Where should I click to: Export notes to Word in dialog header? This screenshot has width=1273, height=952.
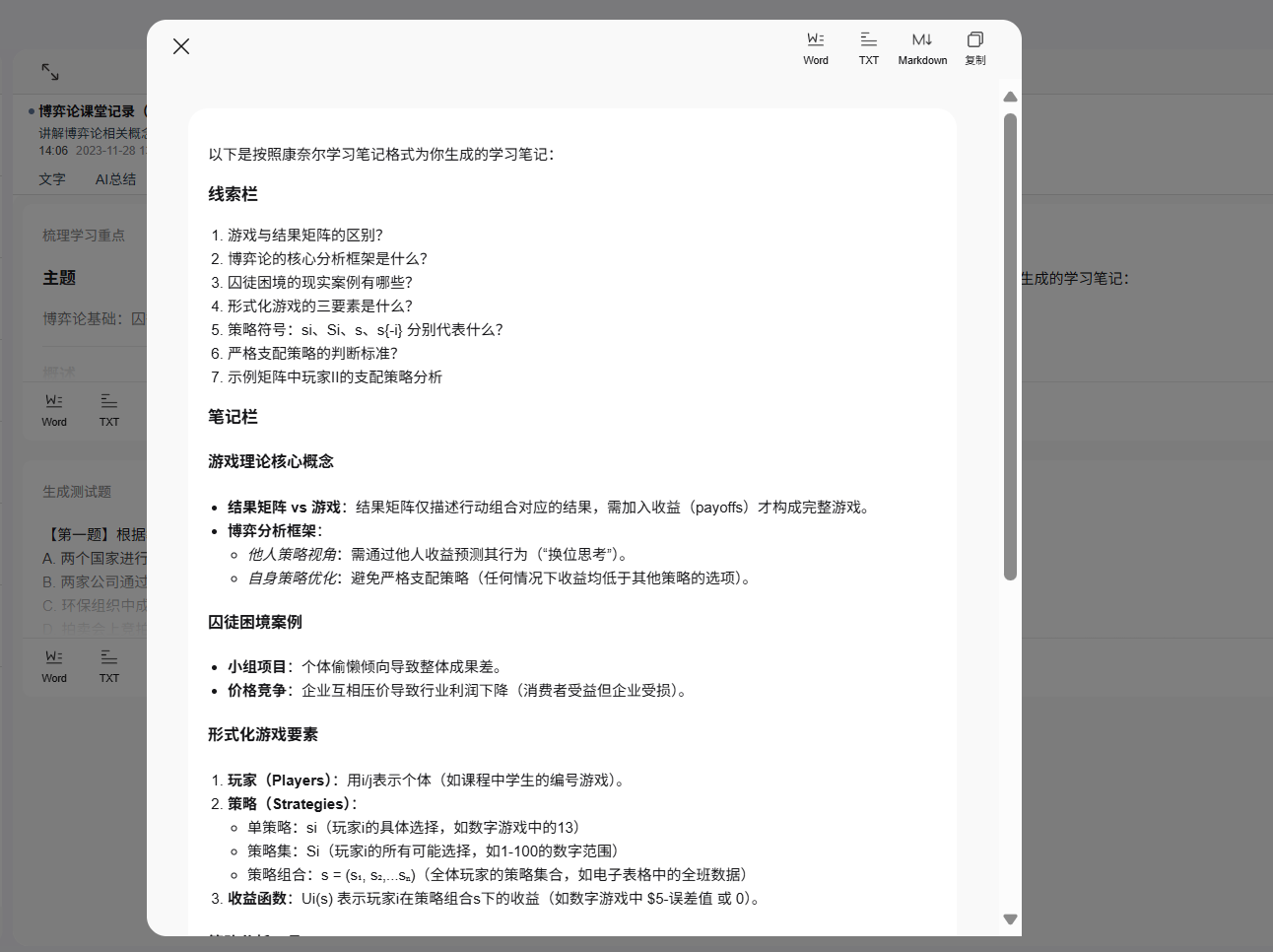coord(816,48)
